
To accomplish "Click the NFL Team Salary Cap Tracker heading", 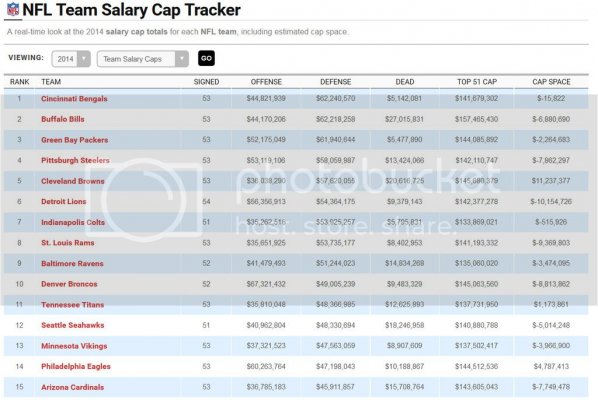I will [132, 10].
